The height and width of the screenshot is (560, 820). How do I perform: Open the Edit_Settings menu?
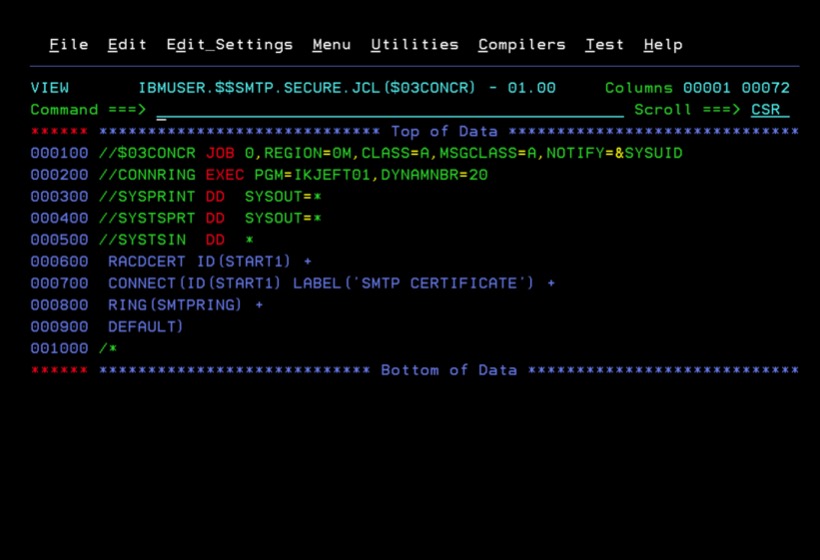click(230, 45)
